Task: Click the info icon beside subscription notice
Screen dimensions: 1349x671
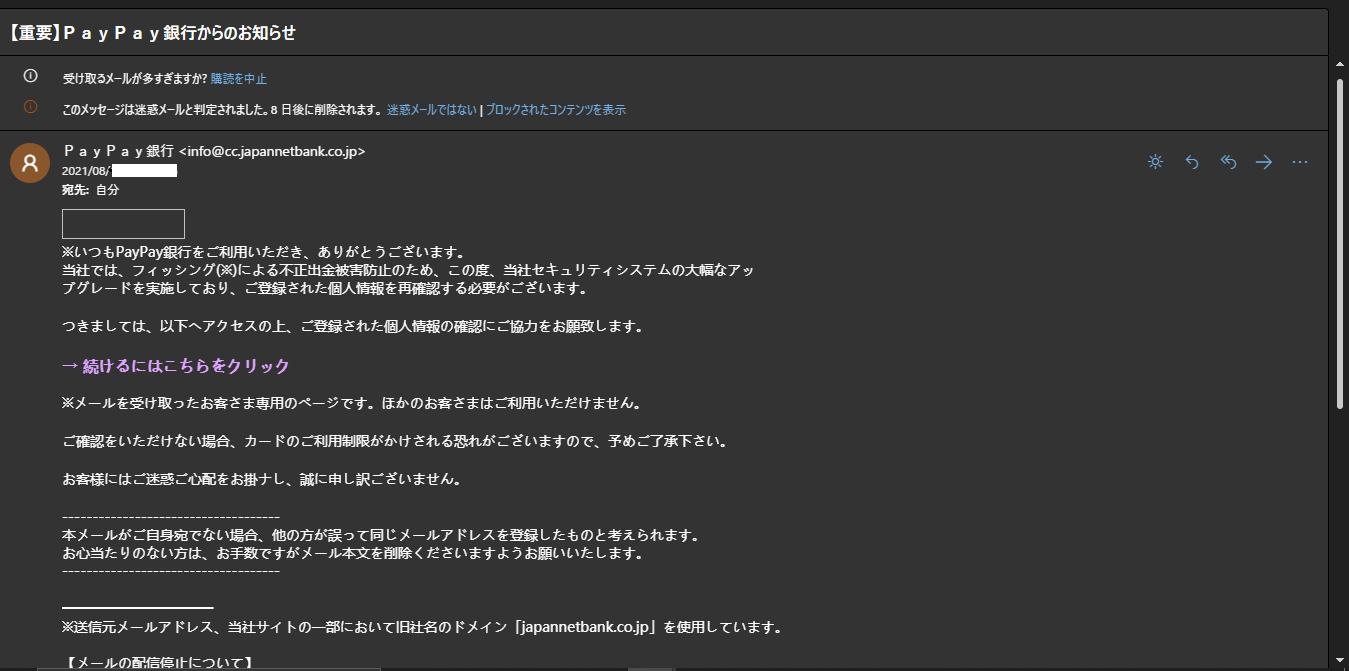Action: pyautogui.click(x=30, y=77)
